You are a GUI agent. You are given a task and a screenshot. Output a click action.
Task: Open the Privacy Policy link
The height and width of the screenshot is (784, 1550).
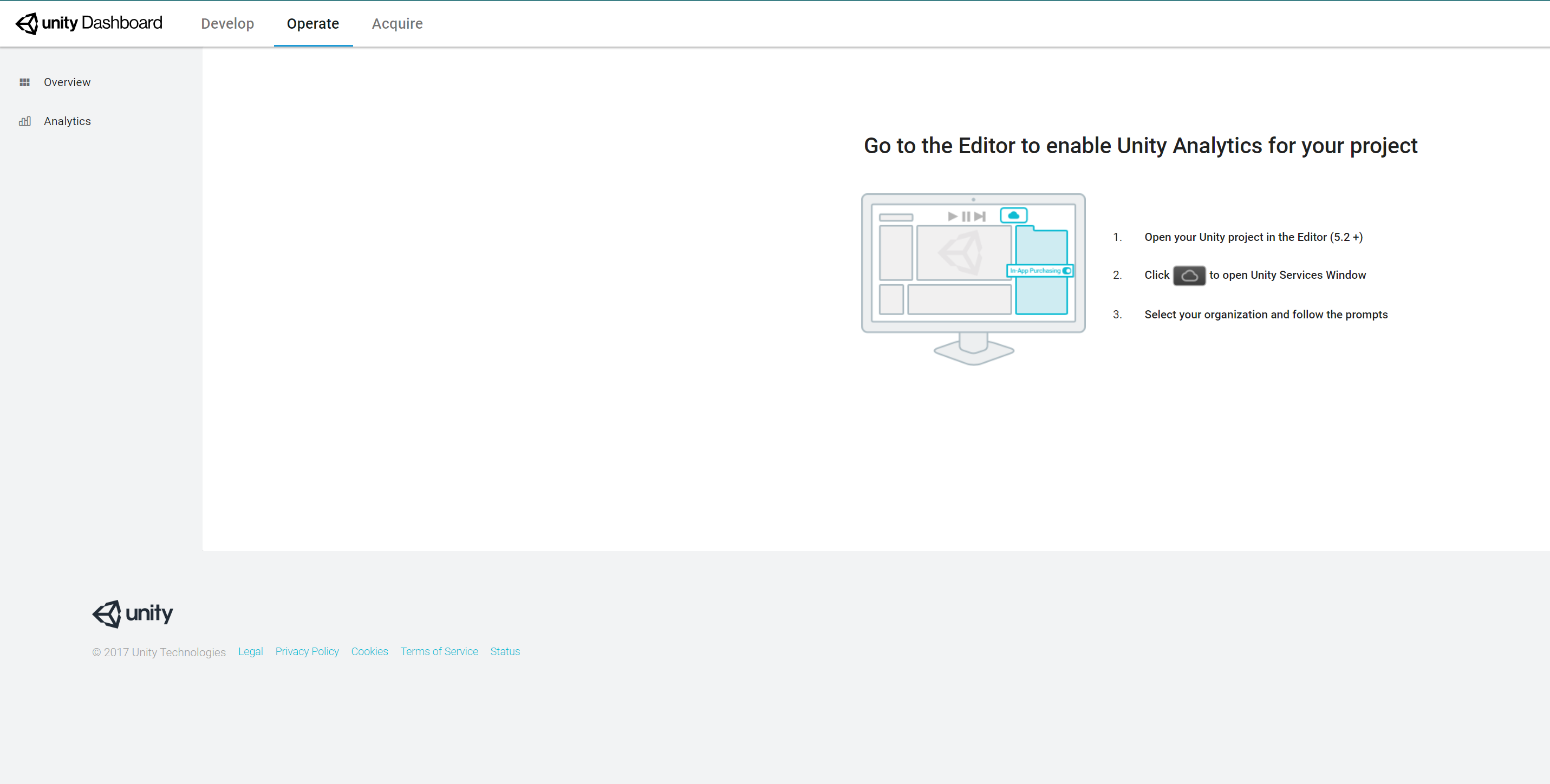pos(307,652)
